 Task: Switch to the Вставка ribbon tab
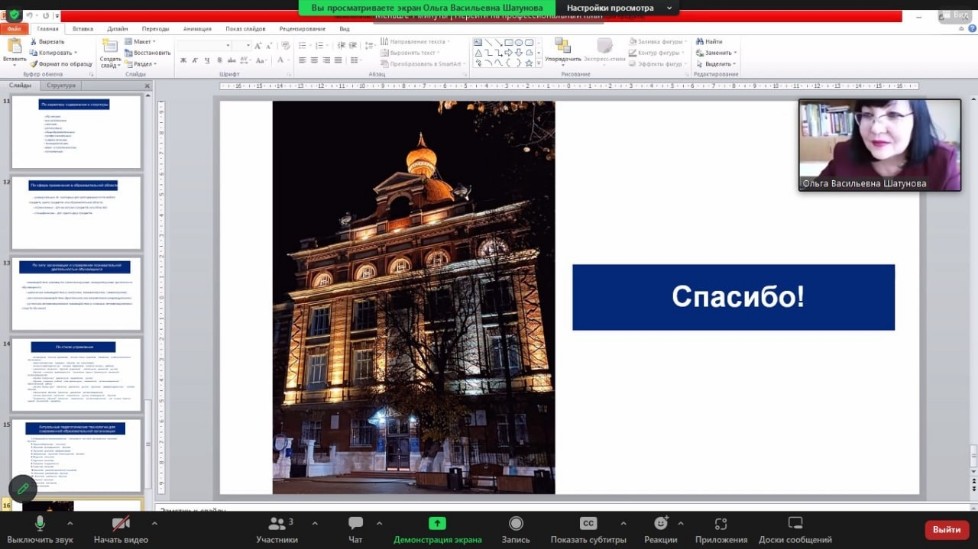[83, 29]
